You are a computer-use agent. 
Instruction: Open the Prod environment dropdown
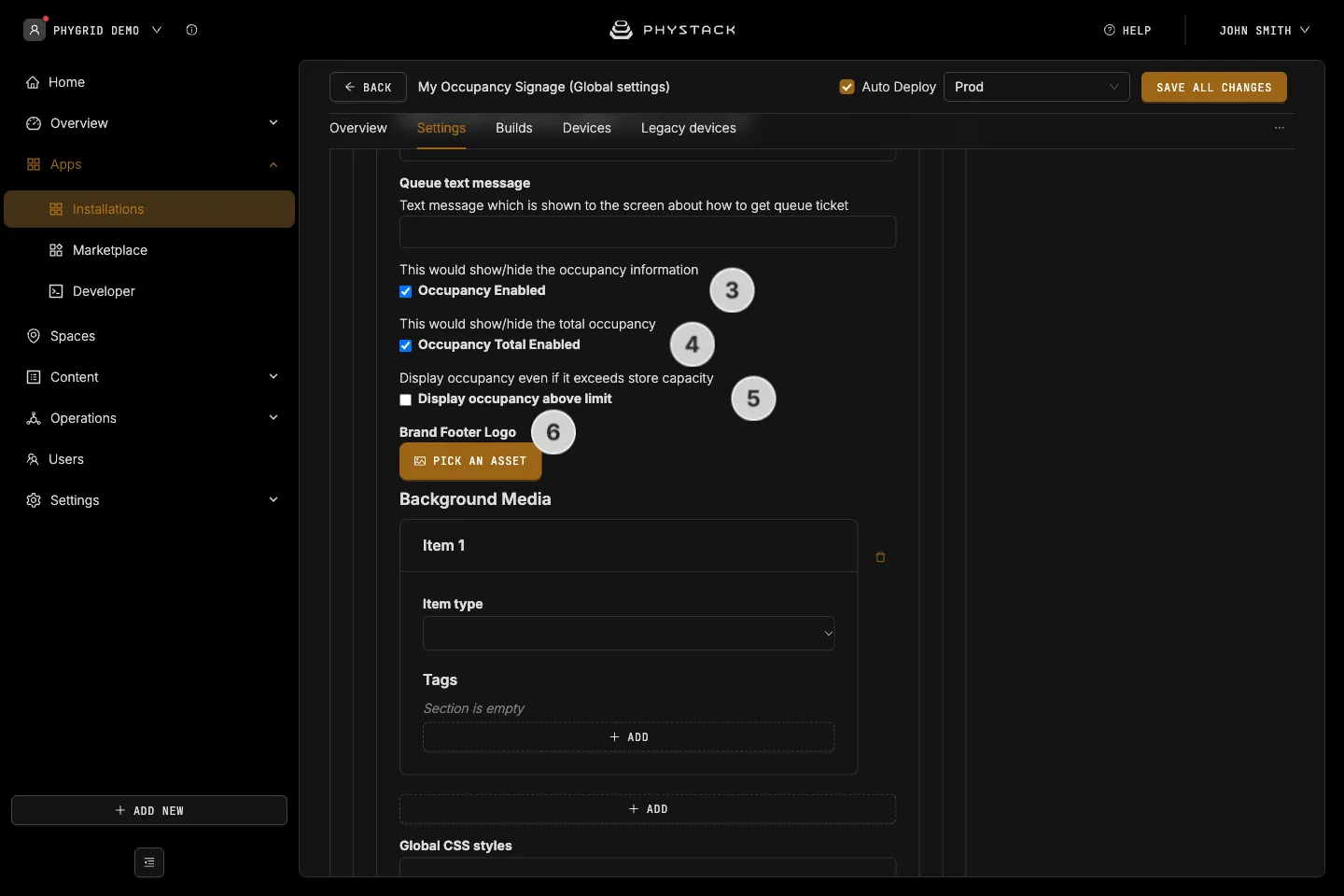coord(1037,87)
